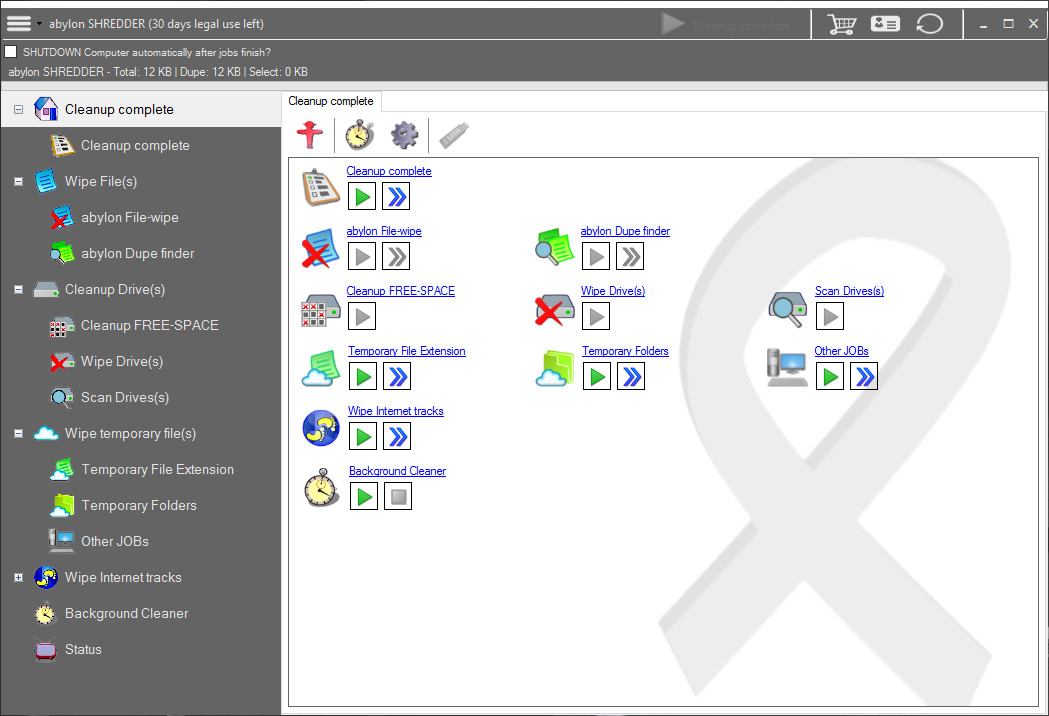Enable SHUTDOWN Computer automatically checkbox

11,52
